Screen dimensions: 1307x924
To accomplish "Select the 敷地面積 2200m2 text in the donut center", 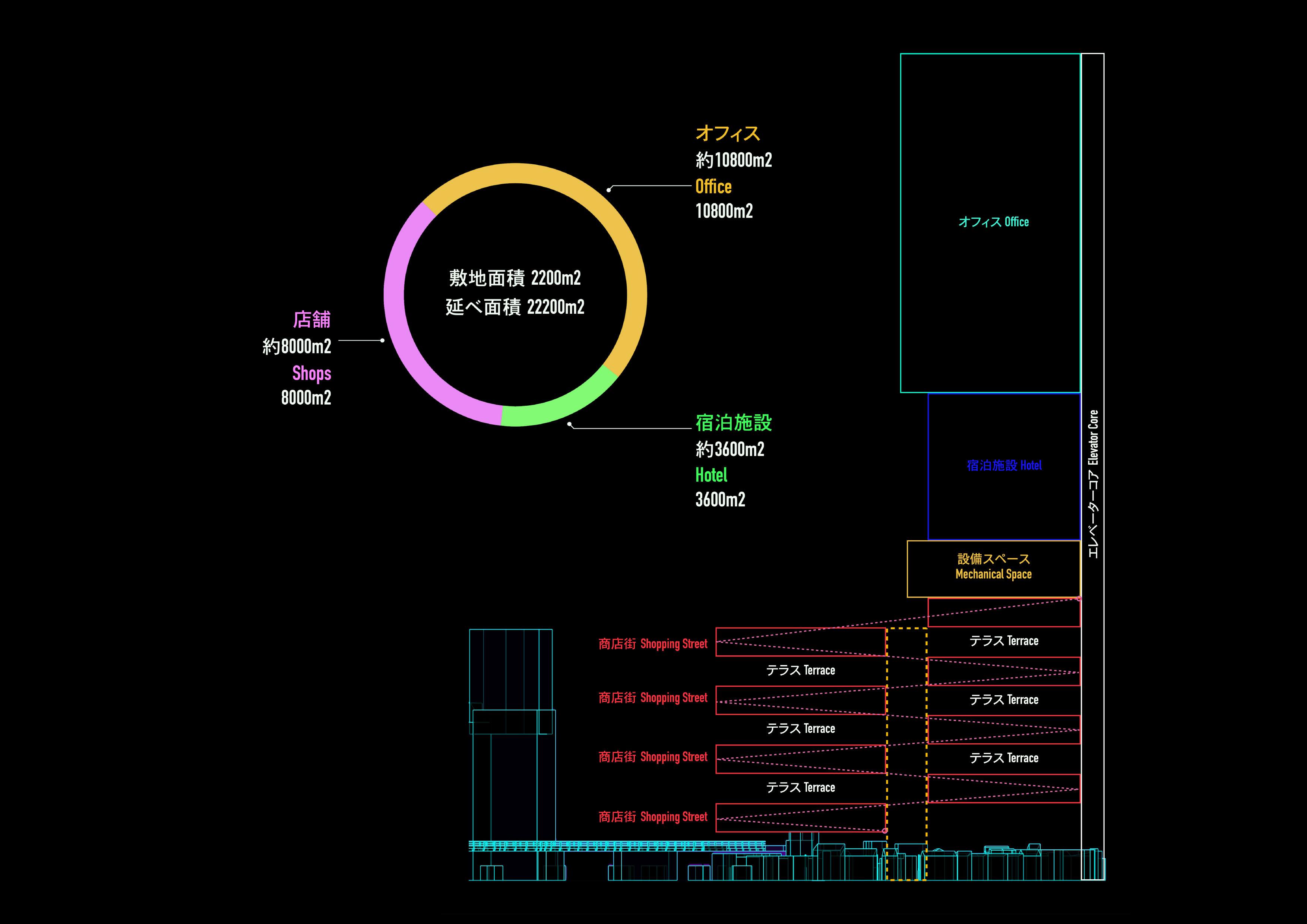I will point(515,278).
